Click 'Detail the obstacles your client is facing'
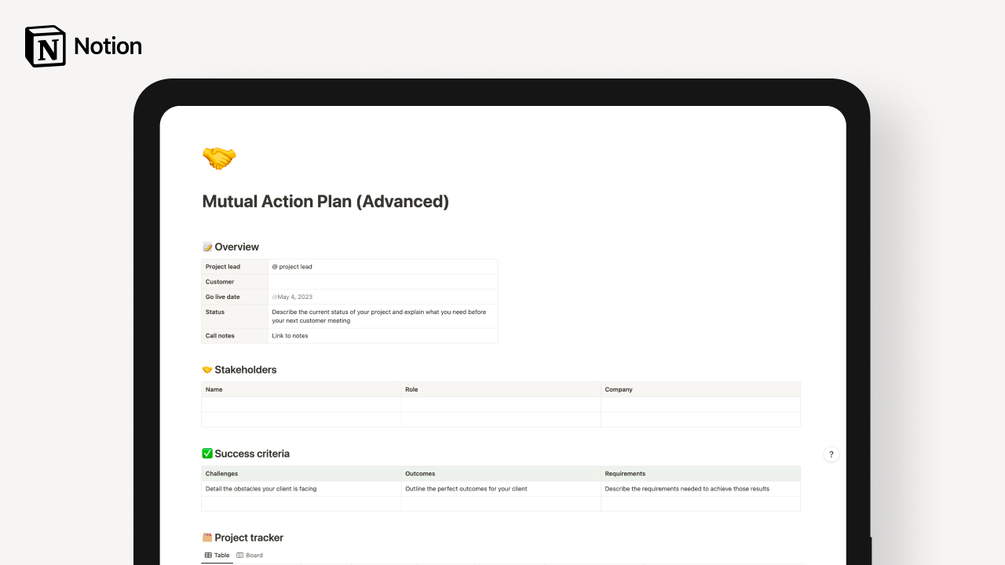The width and height of the screenshot is (1005, 565). (x=261, y=489)
